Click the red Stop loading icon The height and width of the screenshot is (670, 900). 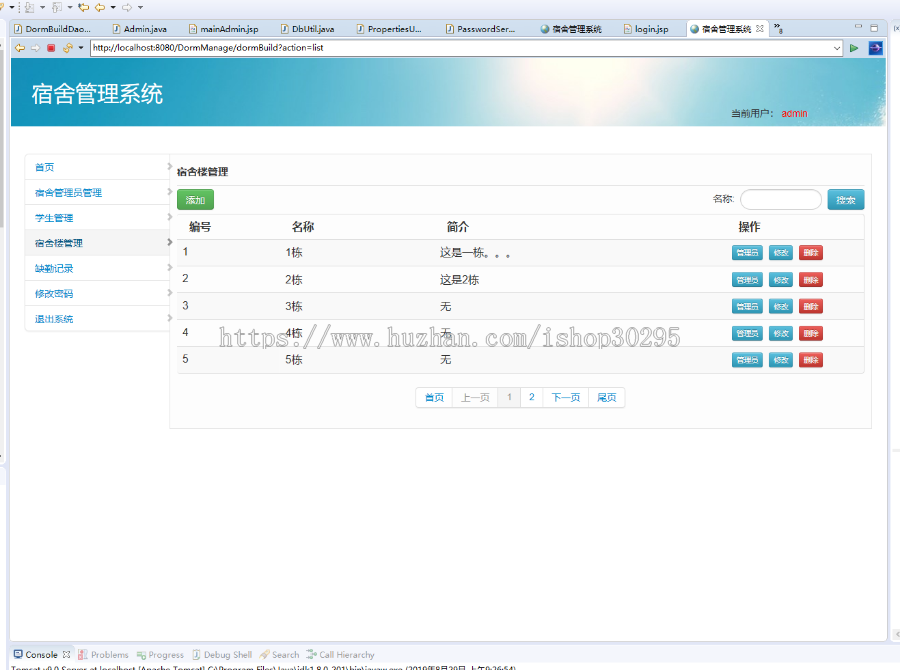coord(51,47)
